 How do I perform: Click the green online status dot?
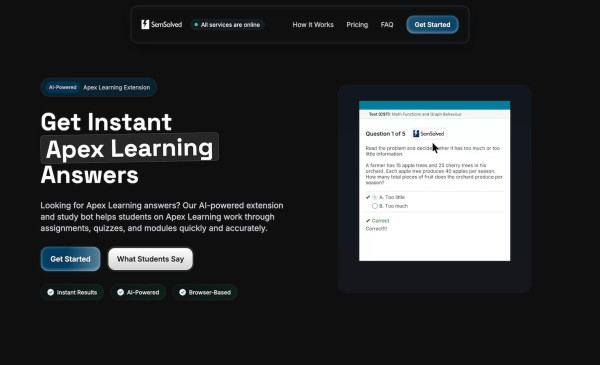(196, 25)
